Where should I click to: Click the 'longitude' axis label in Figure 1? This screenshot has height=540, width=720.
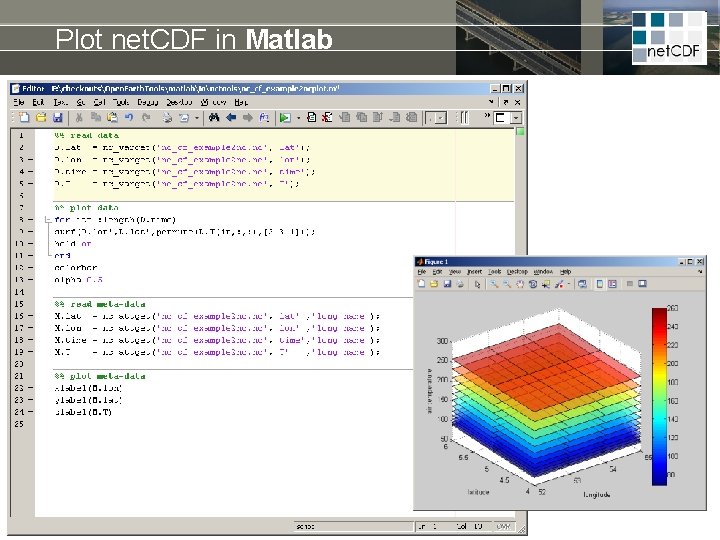[596, 495]
